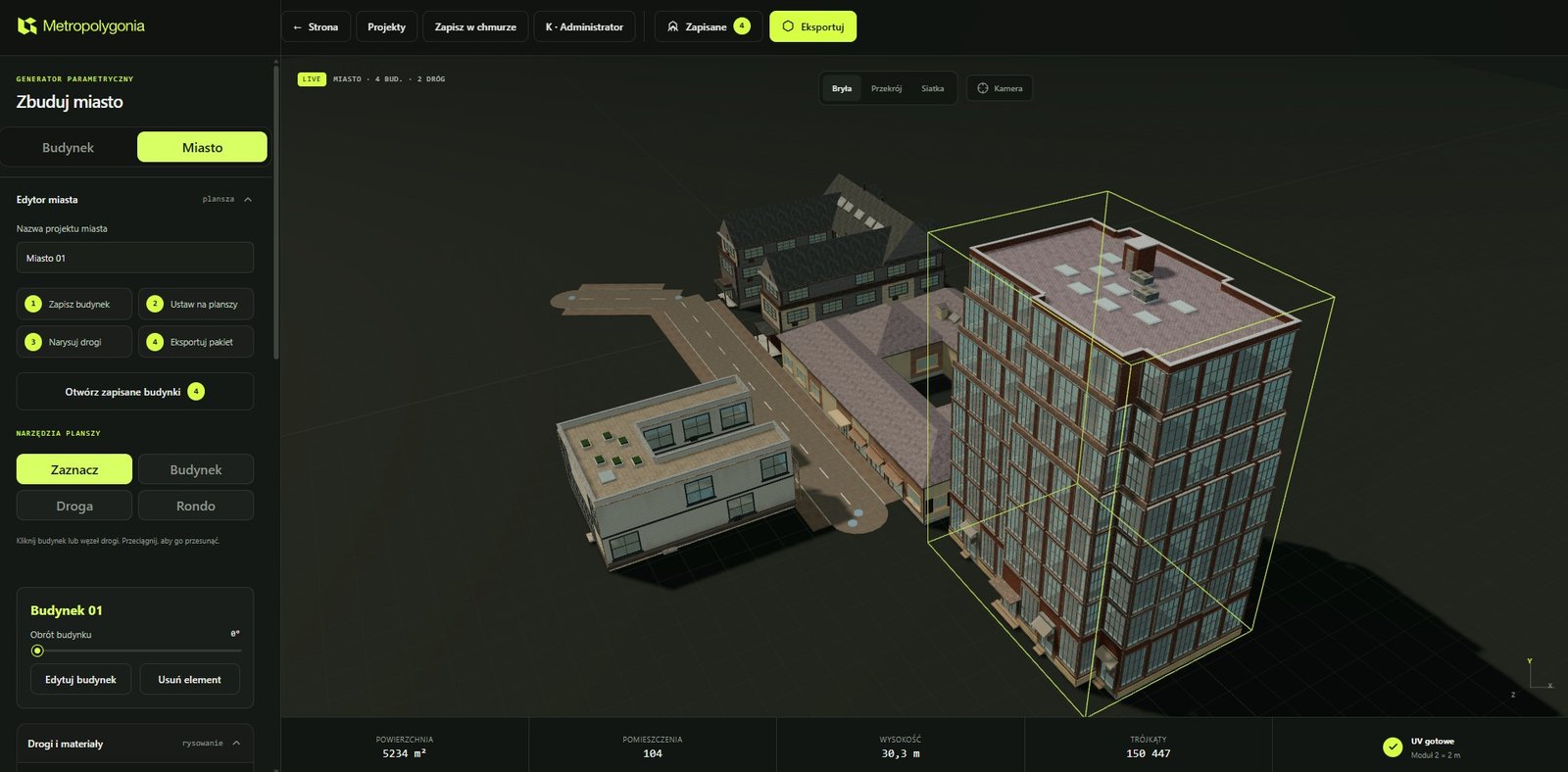The image size is (1568, 772).
Task: Click the Nazwa projektu miasta input field
Action: coord(135,258)
